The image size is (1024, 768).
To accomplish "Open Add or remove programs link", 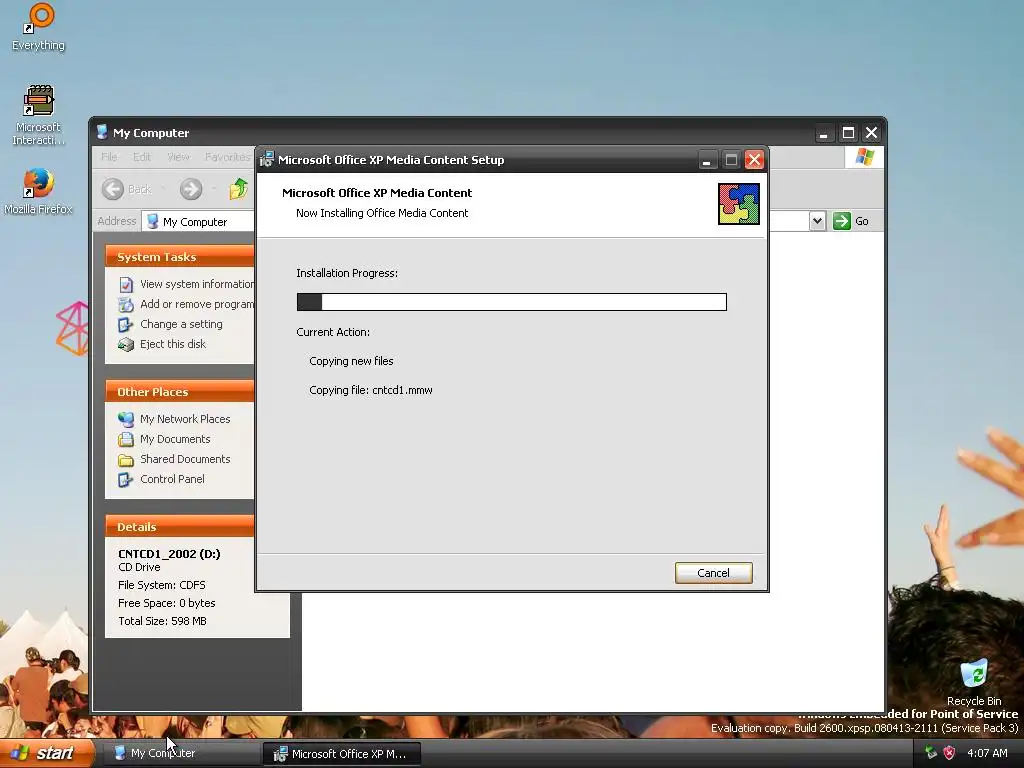I will coord(197,304).
